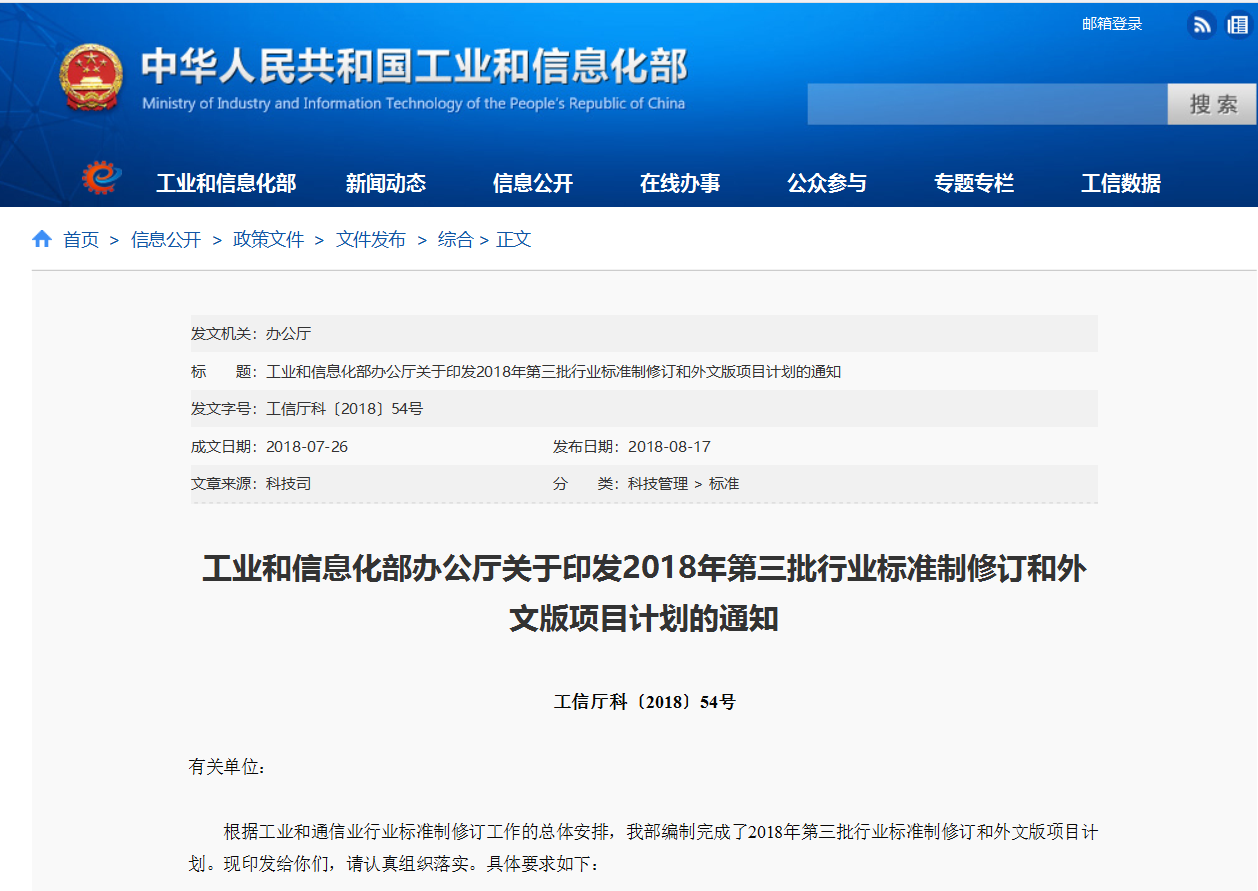Click the home icon in breadcrumb
This screenshot has width=1258, height=891.
[x=42, y=239]
